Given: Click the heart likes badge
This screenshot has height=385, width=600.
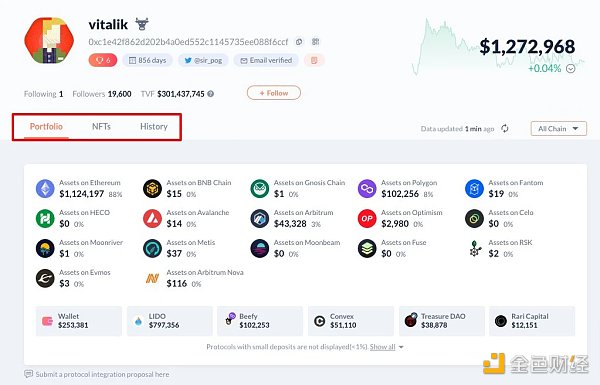Looking at the screenshot, I should pyautogui.click(x=103, y=60).
